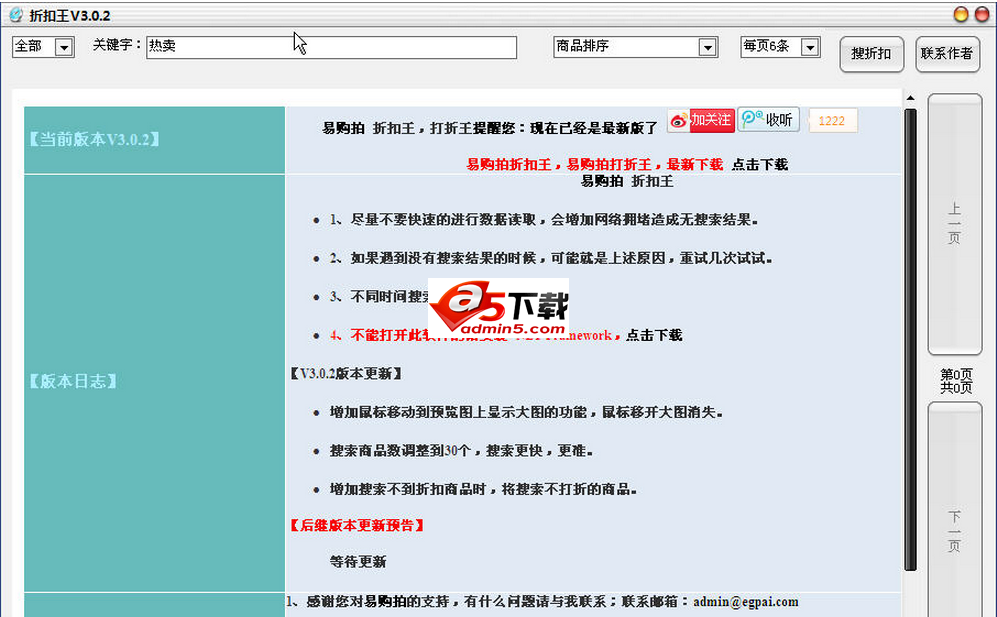This screenshot has height=617, width=997.
Task: Click the line 尽量不要快速的进行数据读取
Action: [x=544, y=220]
